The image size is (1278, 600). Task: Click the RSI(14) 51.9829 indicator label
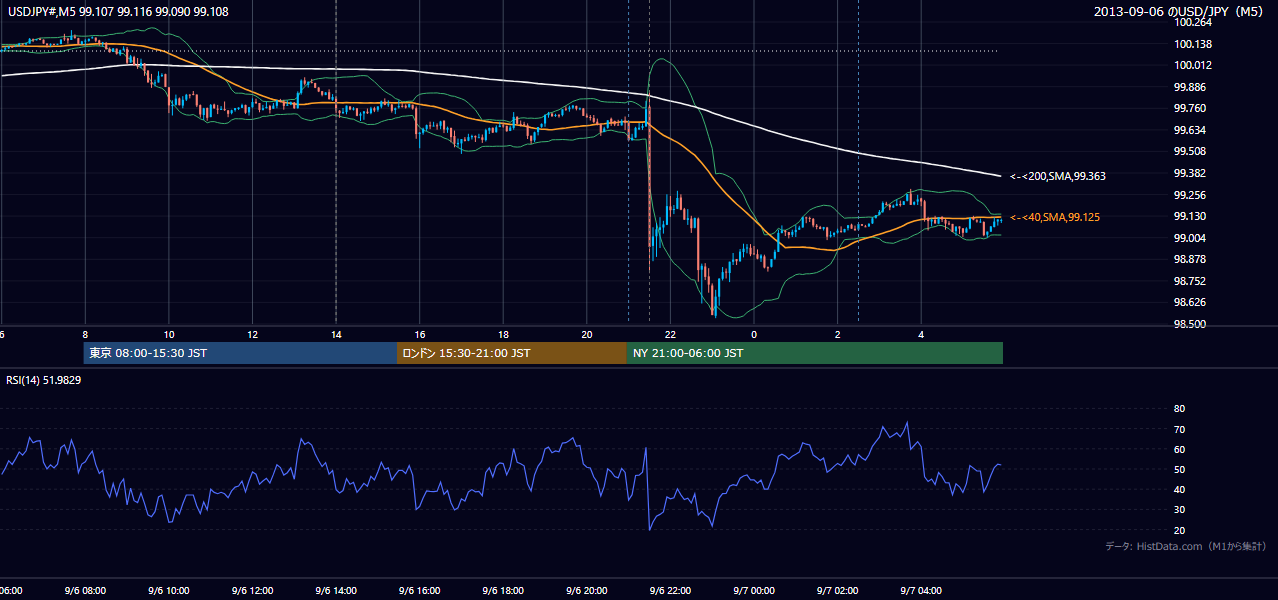click(44, 380)
